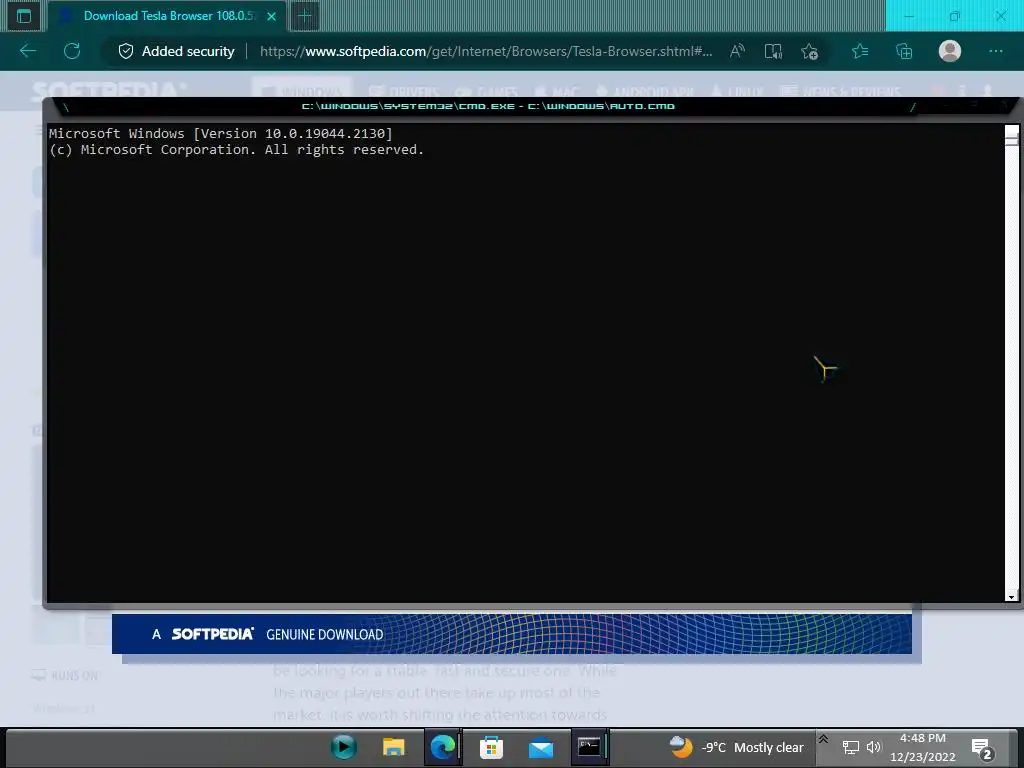Image resolution: width=1024 pixels, height=768 pixels.
Task: Open File Explorer from the taskbar
Action: [393, 746]
